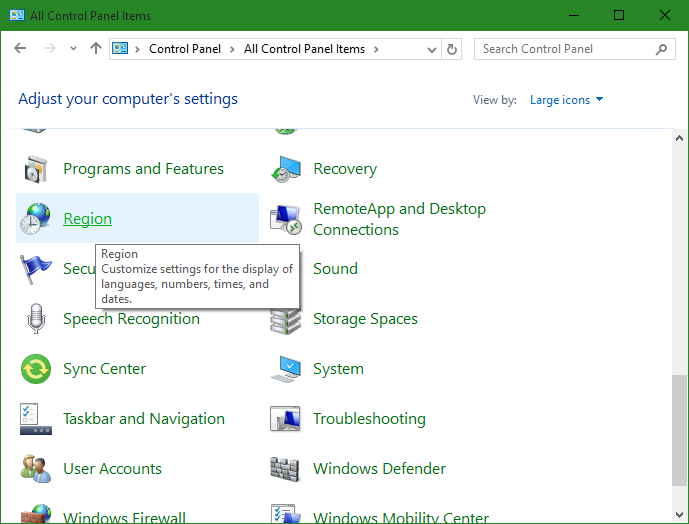The width and height of the screenshot is (689, 524).
Task: Go up one level with Up arrow
Action: pyautogui.click(x=96, y=48)
